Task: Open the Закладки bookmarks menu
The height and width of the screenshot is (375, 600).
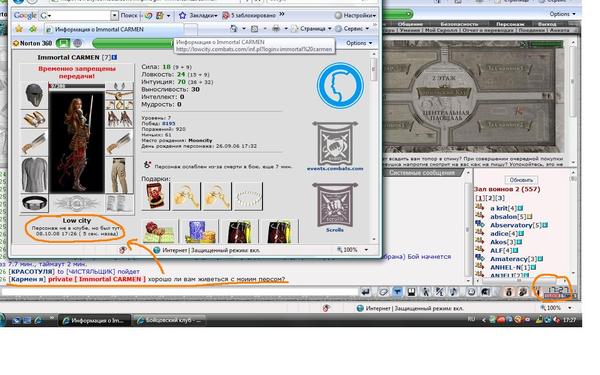Action: [198, 15]
